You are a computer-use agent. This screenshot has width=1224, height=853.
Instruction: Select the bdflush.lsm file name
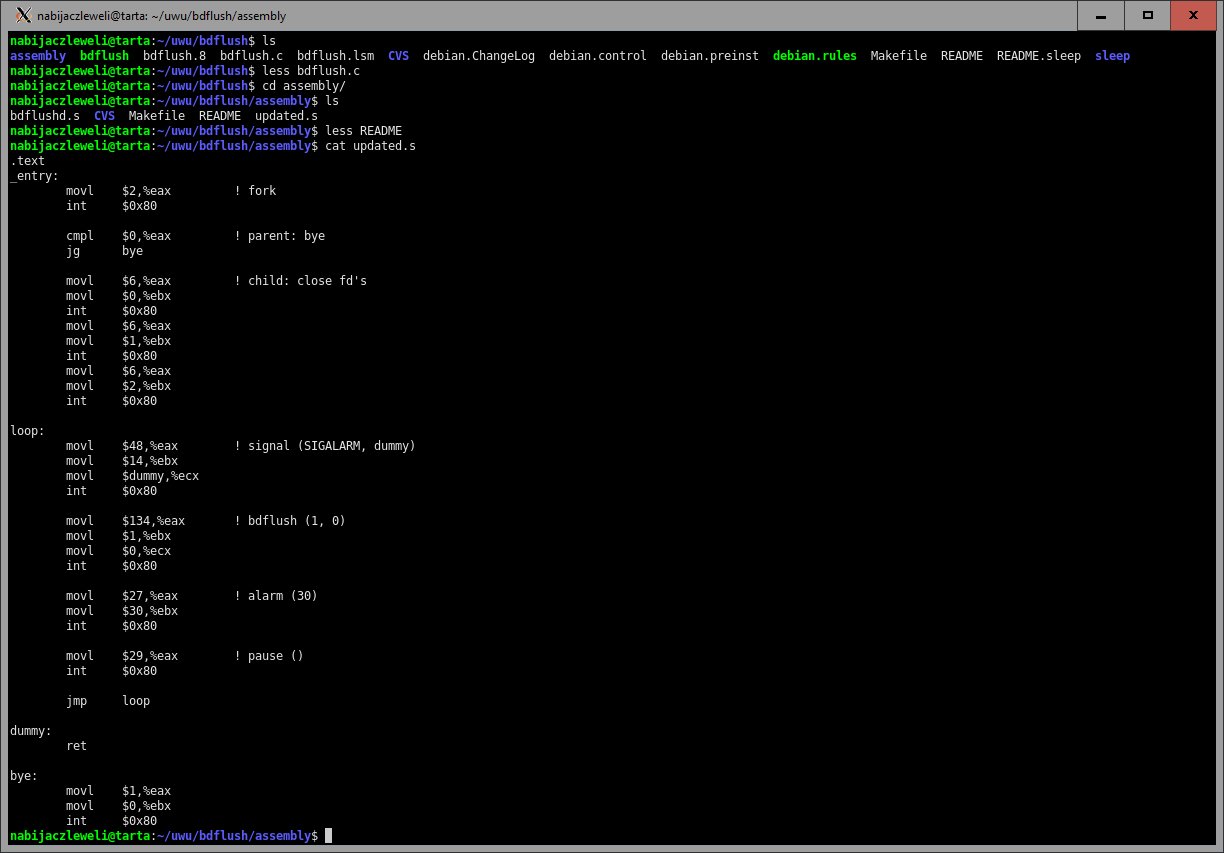point(335,56)
